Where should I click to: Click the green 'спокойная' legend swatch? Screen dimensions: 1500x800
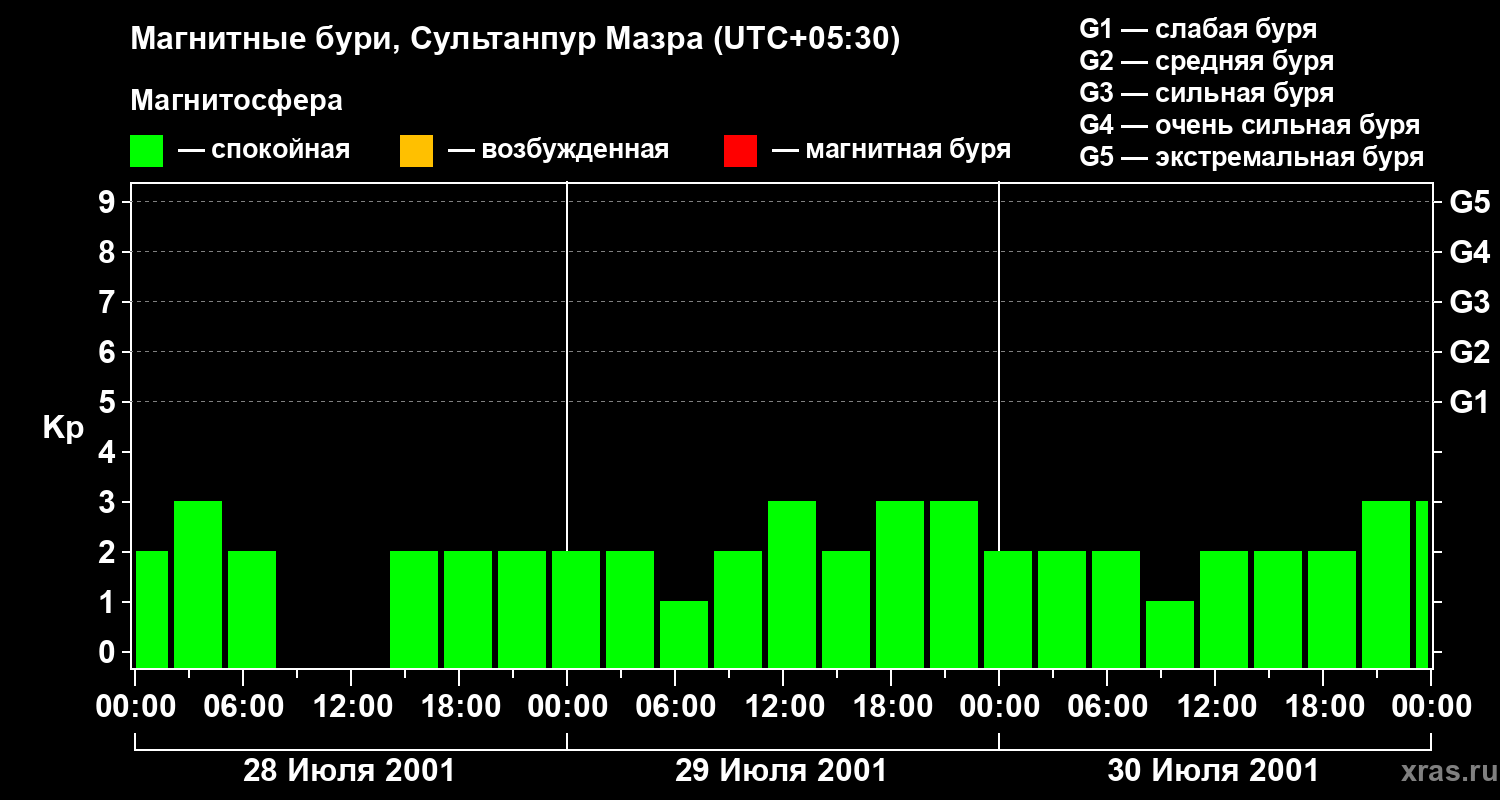[x=147, y=151]
